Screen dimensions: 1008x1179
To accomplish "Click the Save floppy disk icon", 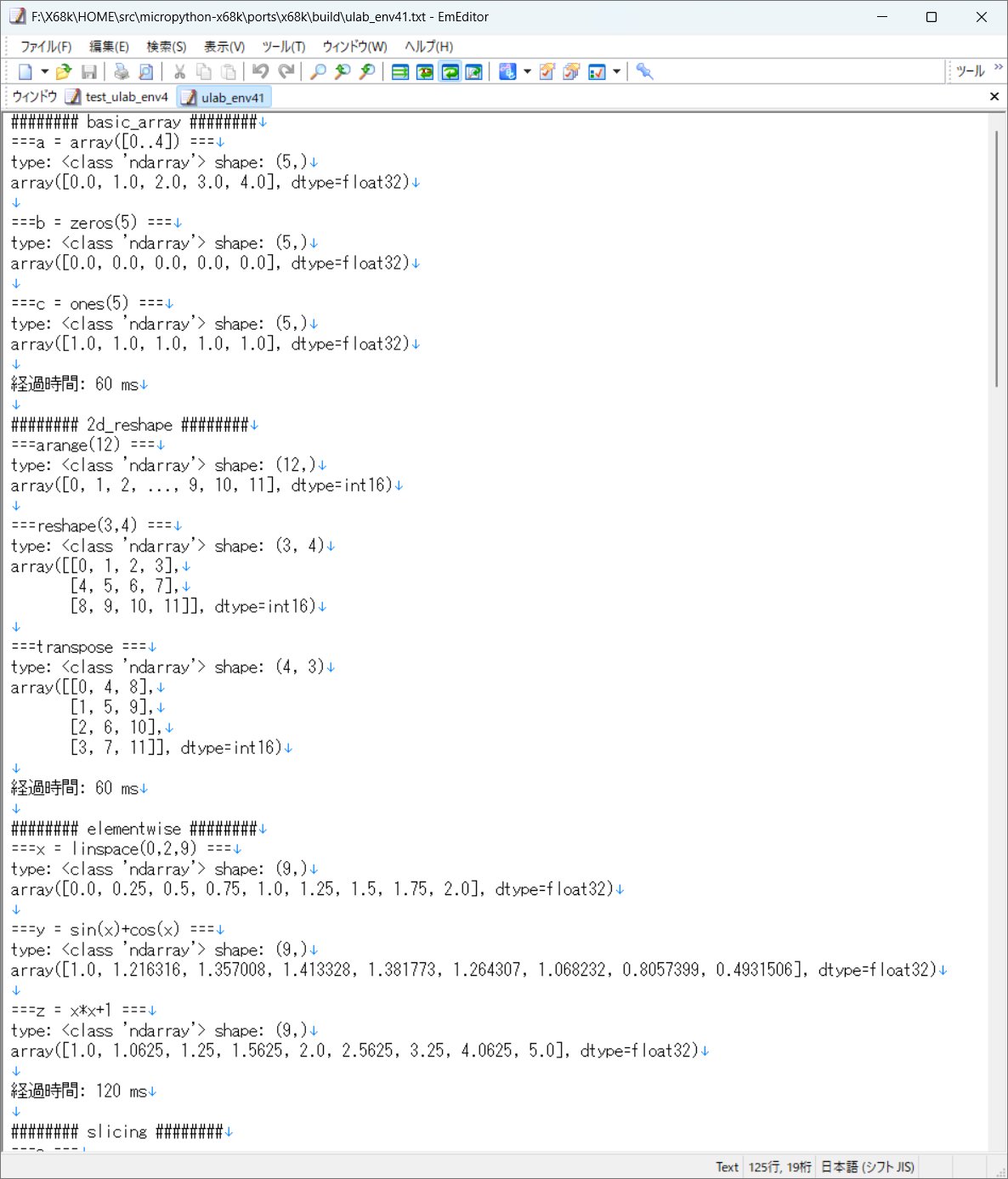I will pos(89,72).
